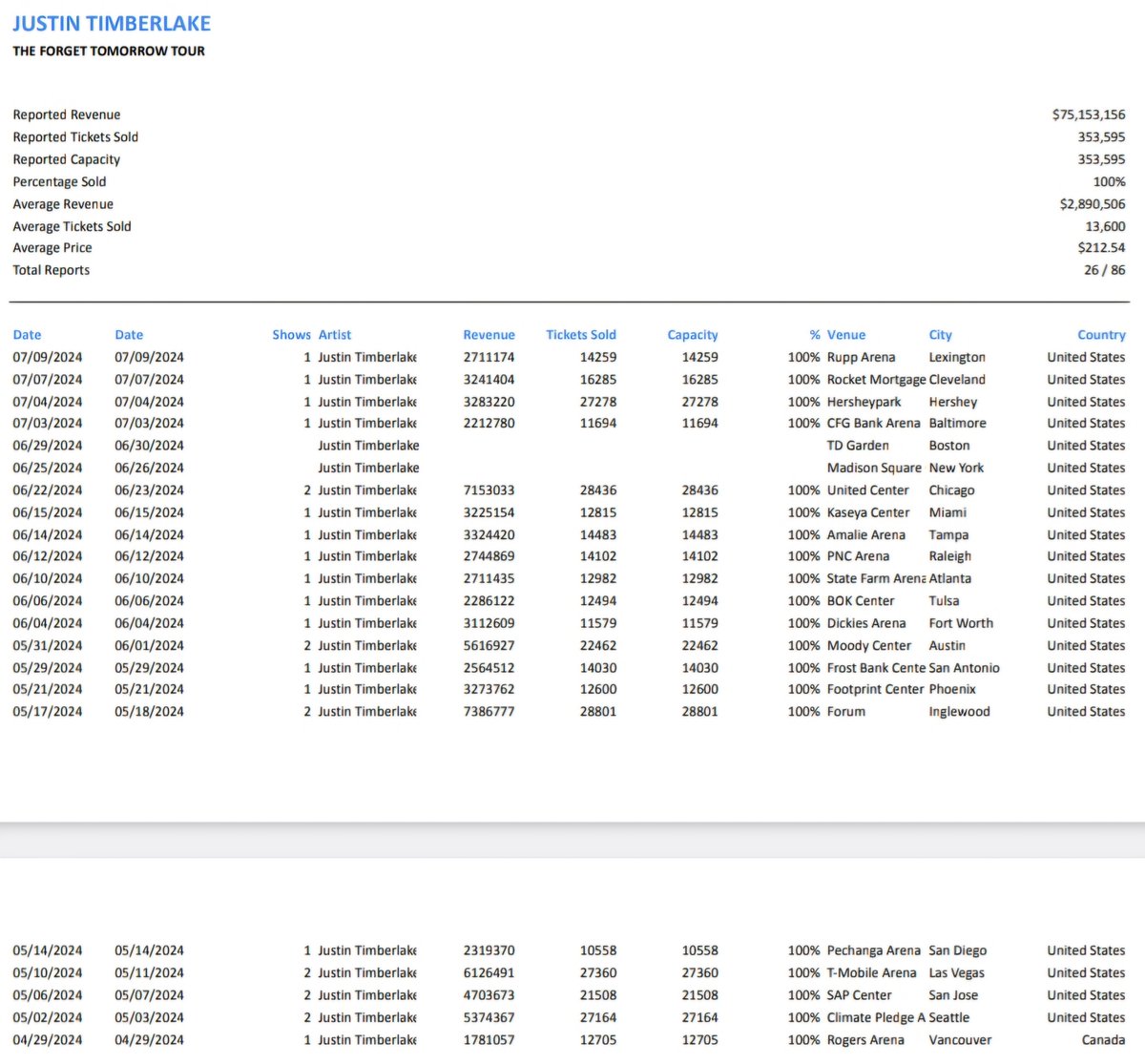Click the United Center venue cell
The height and width of the screenshot is (1064, 1145).
[x=867, y=490]
